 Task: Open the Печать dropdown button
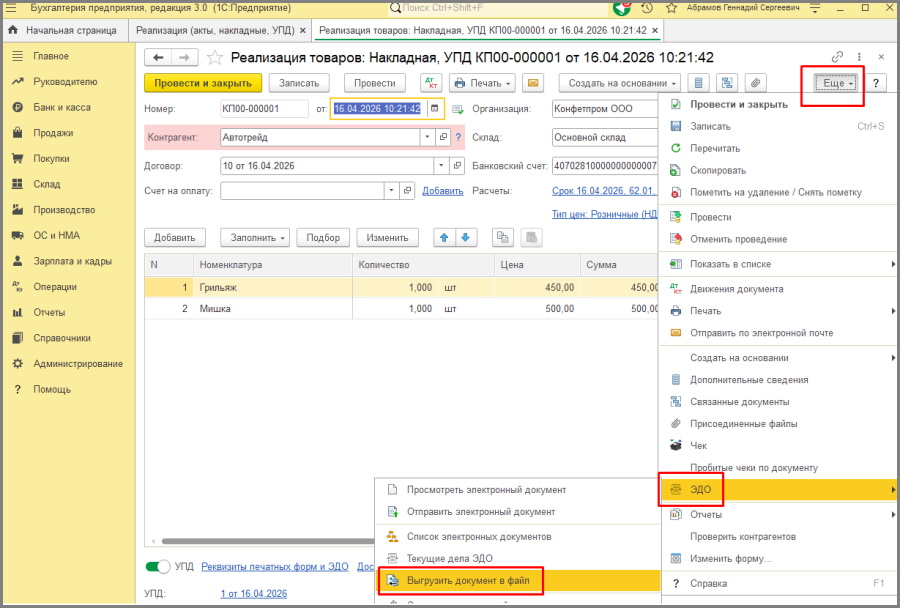click(x=482, y=83)
